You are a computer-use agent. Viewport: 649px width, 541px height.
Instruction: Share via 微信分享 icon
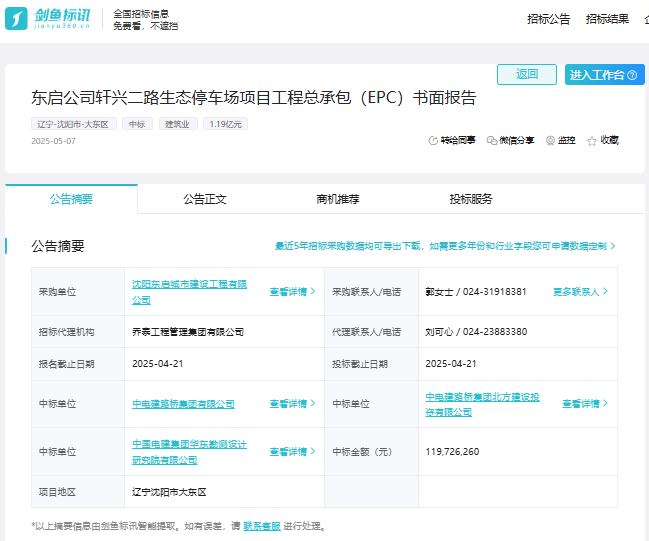492,141
